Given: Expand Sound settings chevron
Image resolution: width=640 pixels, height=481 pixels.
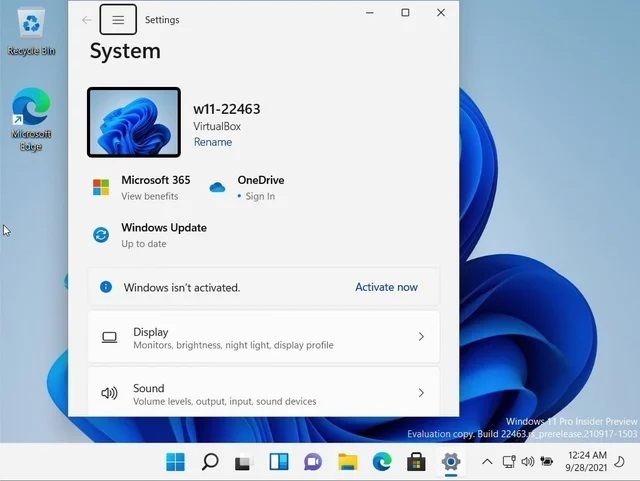Looking at the screenshot, I should [421, 393].
